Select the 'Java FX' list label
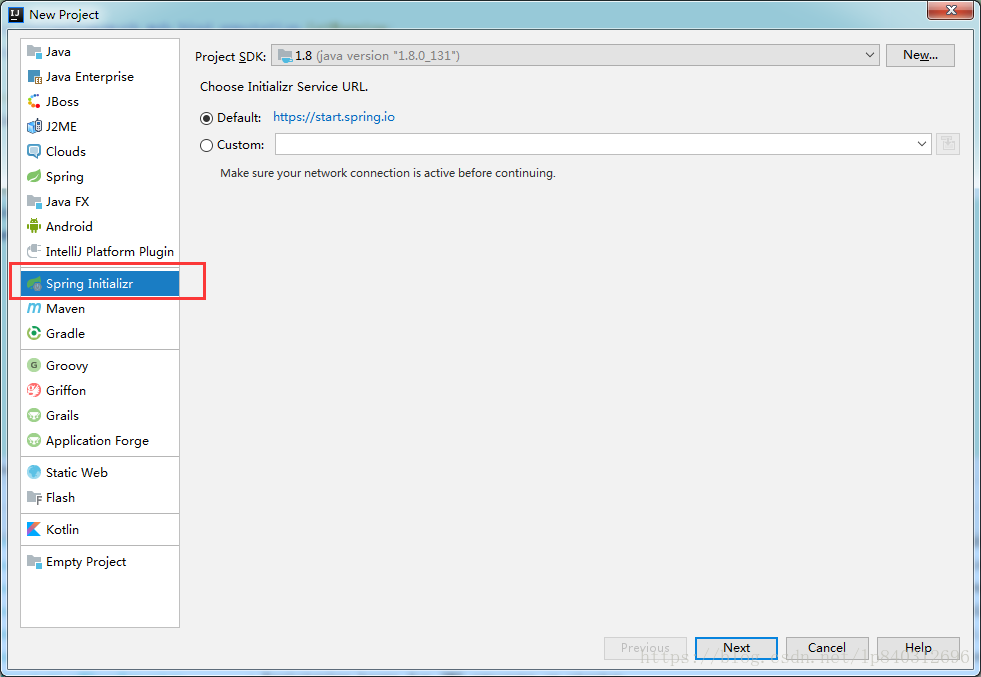Viewport: 981px width, 677px height. (x=67, y=201)
